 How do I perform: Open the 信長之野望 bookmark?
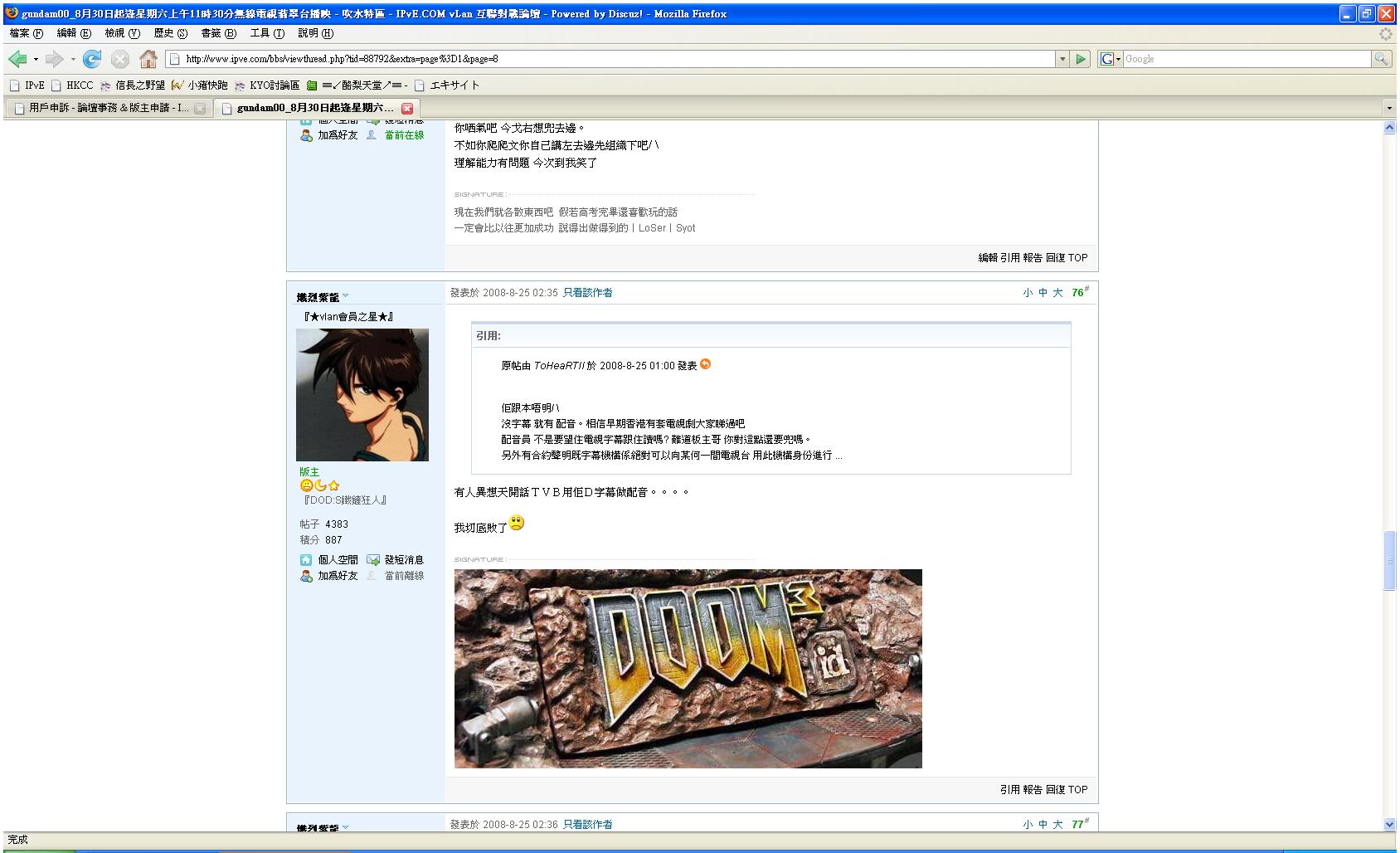tap(132, 85)
